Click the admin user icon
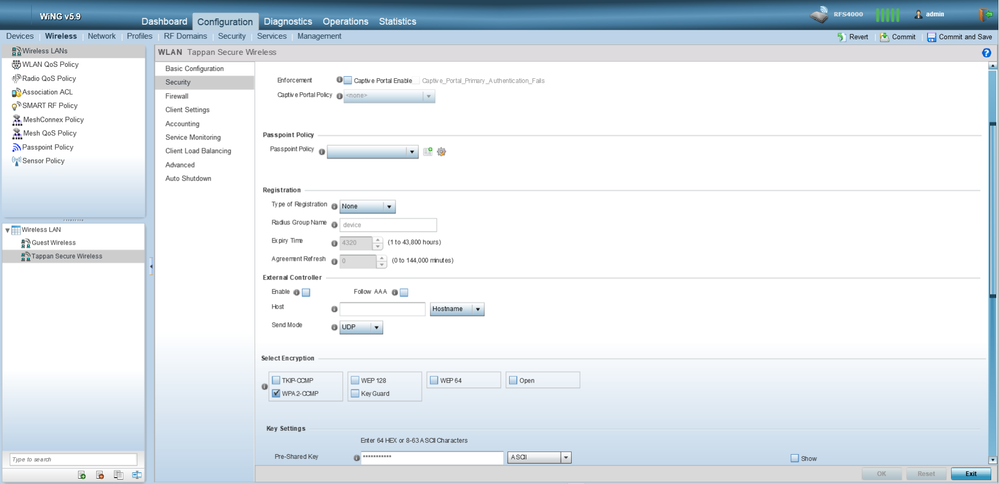Viewport: 999px width, 484px height. pyautogui.click(x=919, y=14)
